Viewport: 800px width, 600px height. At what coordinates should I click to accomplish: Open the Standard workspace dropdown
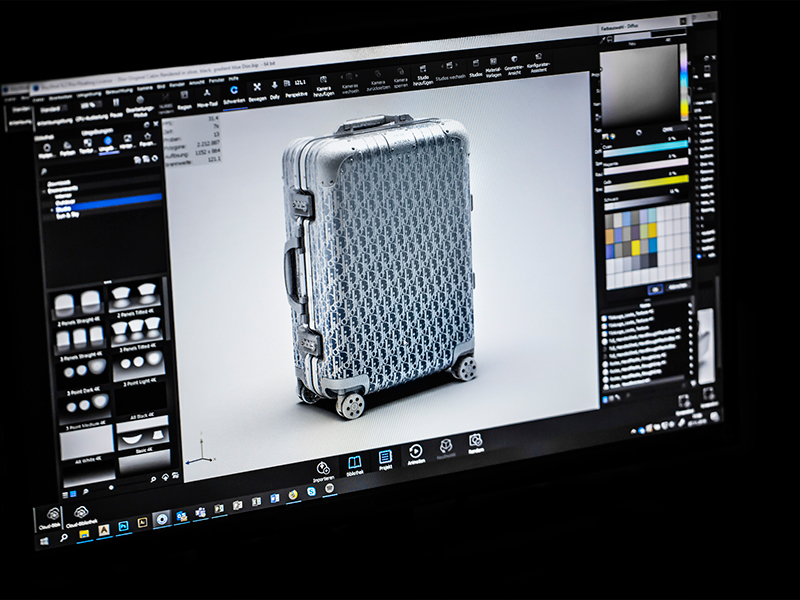(x=53, y=109)
